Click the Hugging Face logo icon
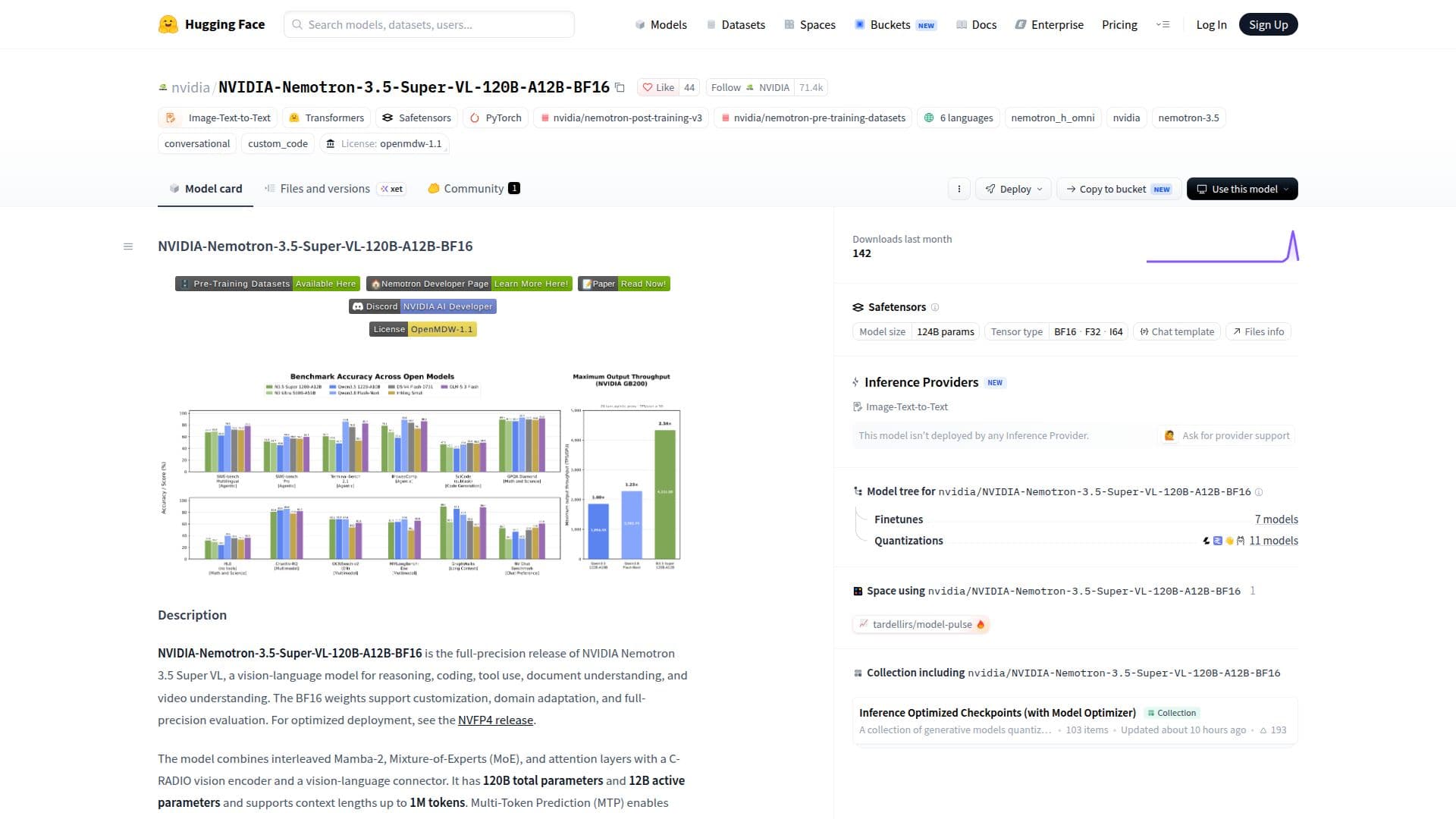1456x819 pixels. (168, 24)
